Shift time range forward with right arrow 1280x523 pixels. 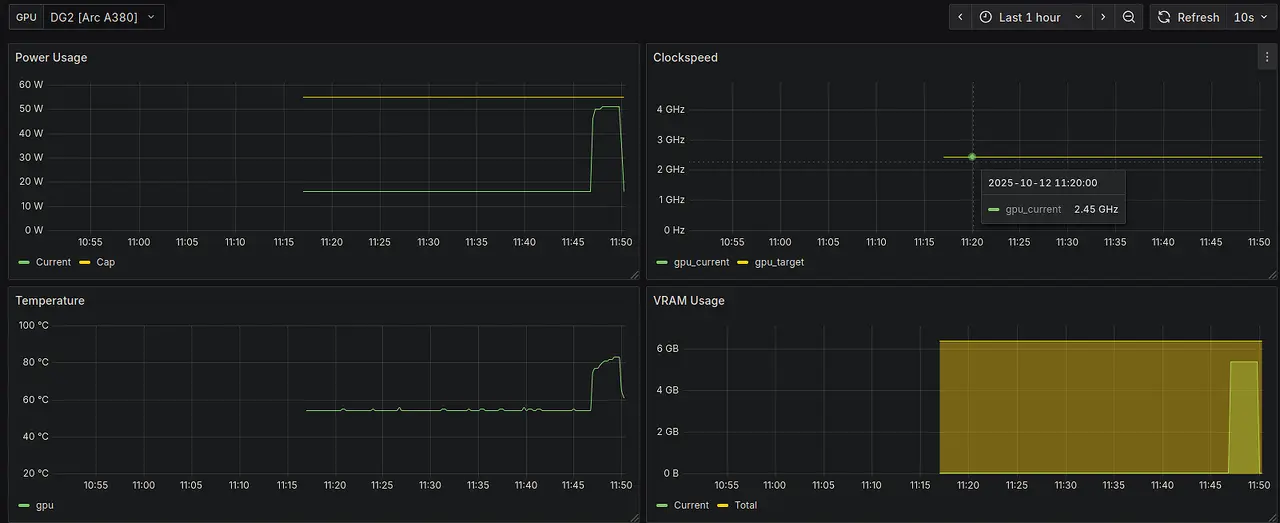pos(1103,17)
